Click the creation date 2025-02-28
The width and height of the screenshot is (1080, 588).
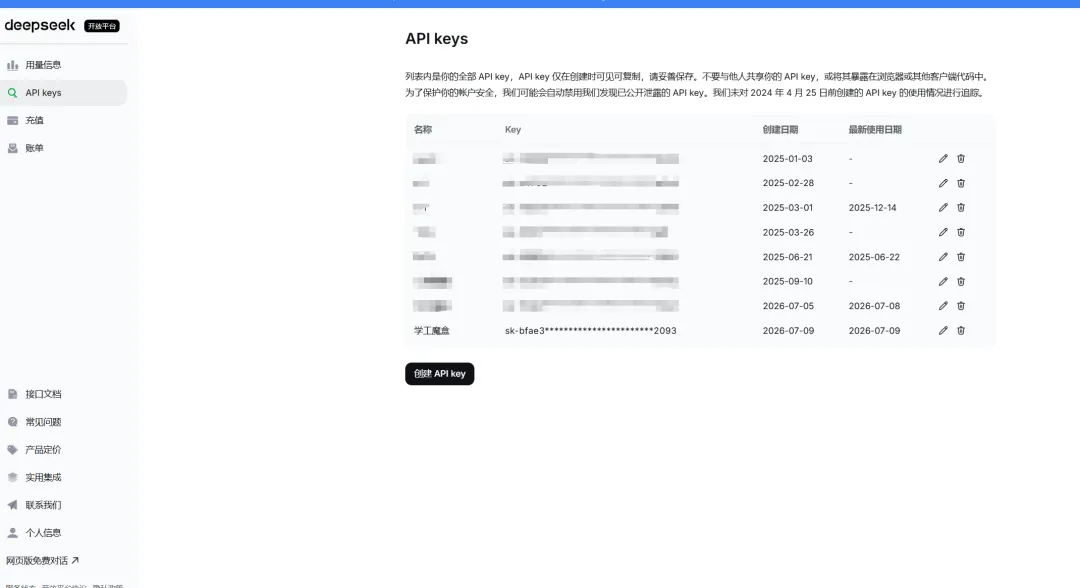pos(788,183)
